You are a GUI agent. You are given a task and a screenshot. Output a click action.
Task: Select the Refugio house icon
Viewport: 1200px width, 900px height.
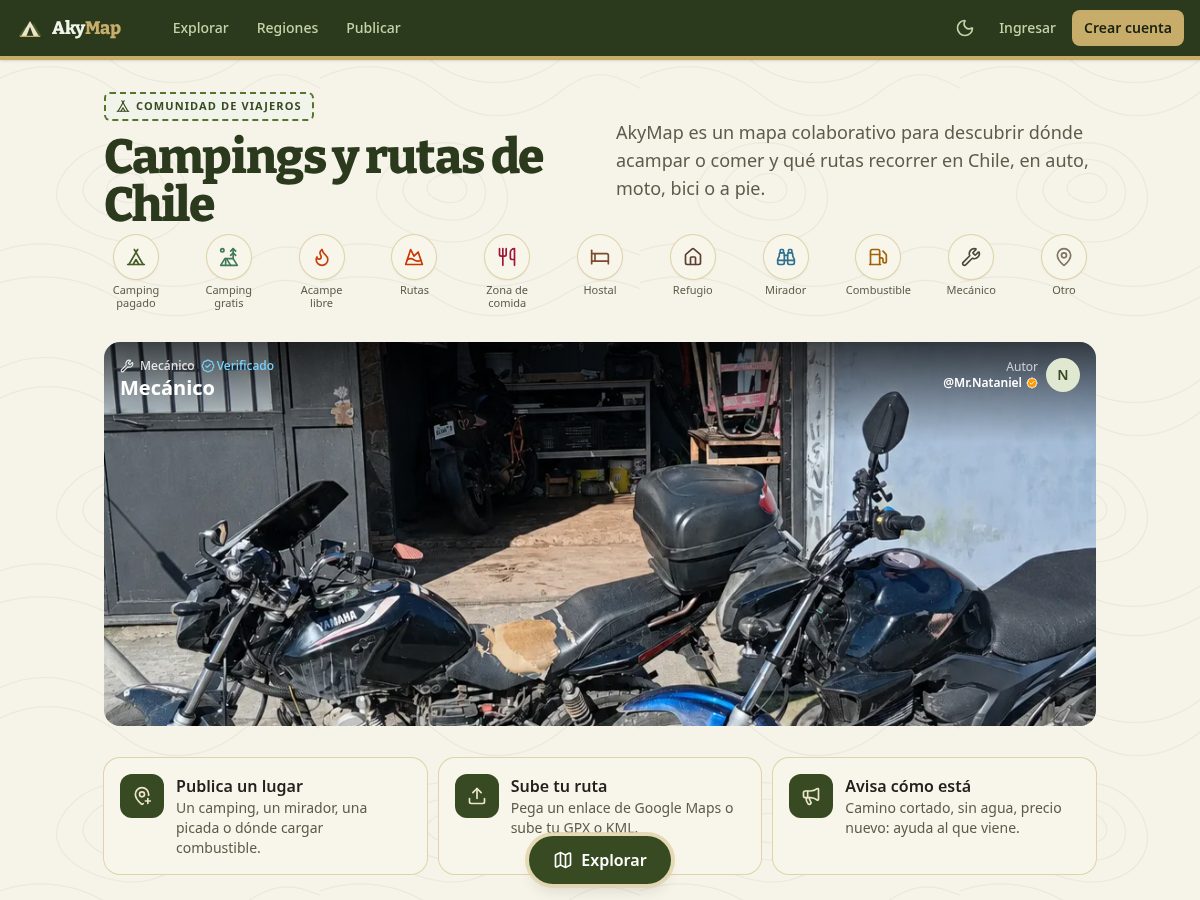click(693, 257)
